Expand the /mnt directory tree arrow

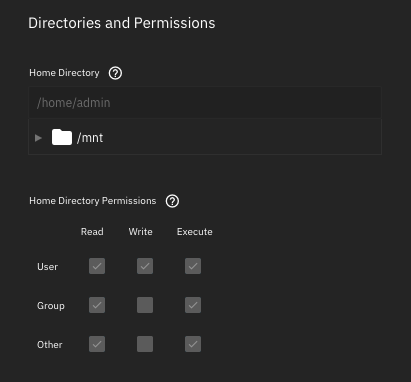(38, 138)
